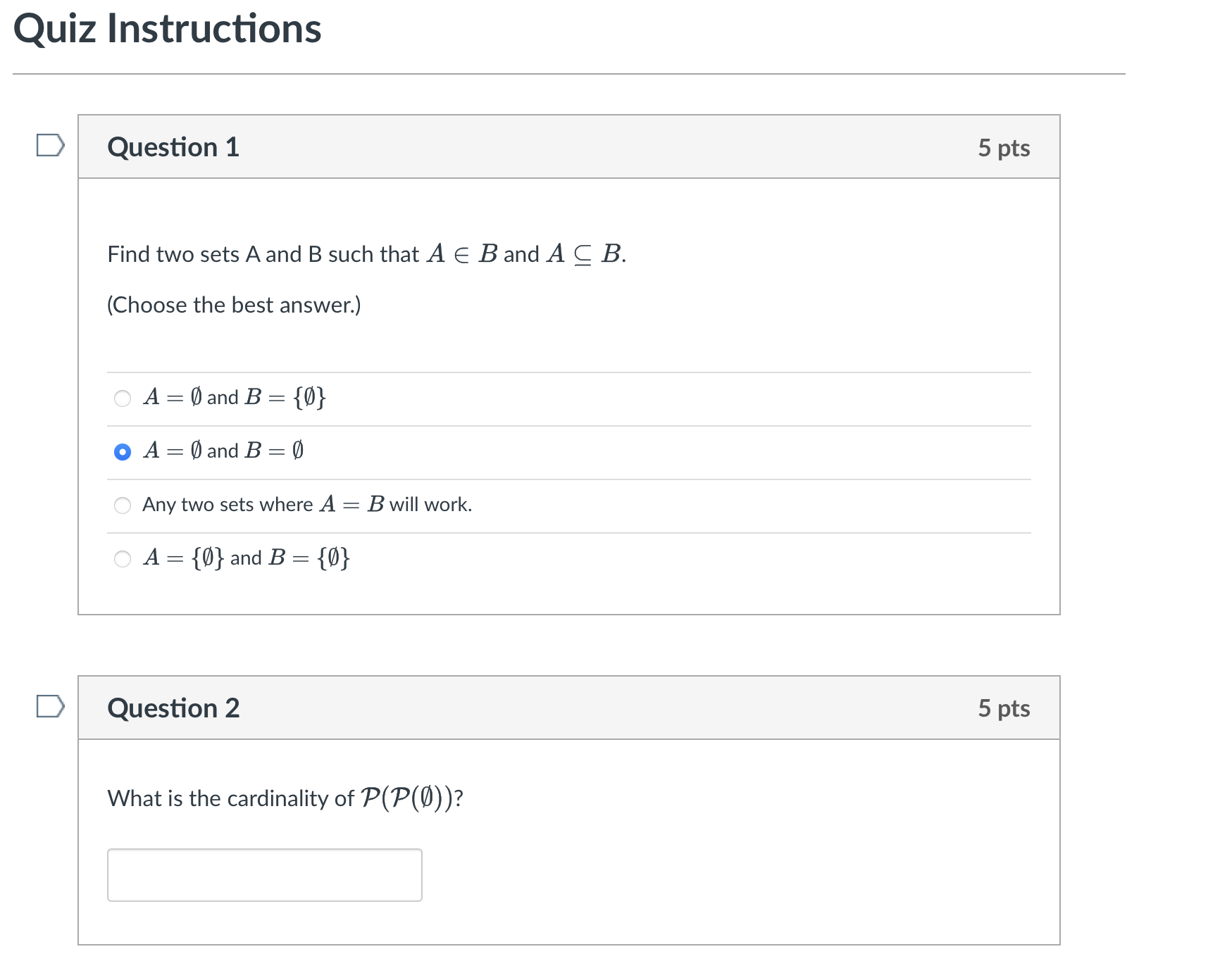Select radio for A = ∅ and B = {∅}
This screenshot has width=1227, height=980.
click(123, 398)
